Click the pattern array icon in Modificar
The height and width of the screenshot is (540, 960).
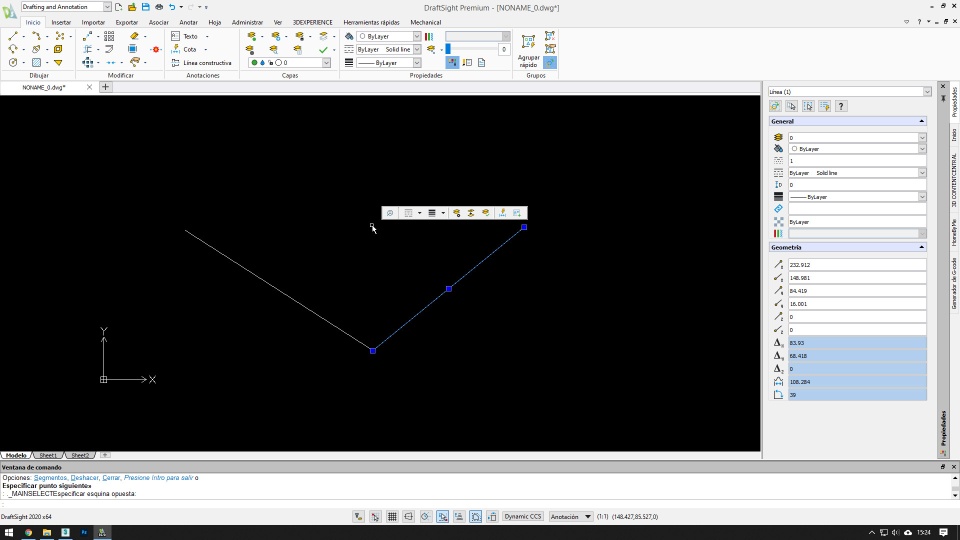click(x=109, y=36)
